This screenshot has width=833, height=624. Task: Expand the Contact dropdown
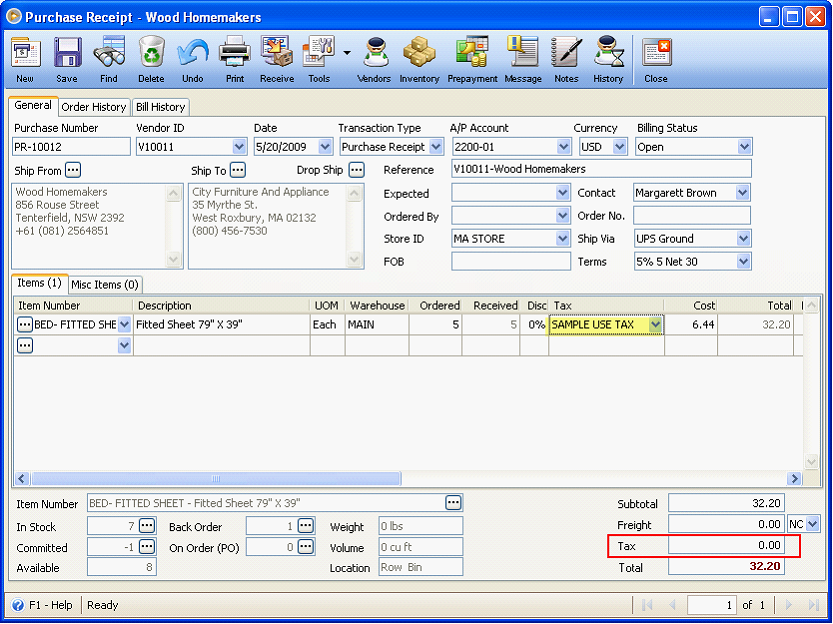click(x=743, y=193)
